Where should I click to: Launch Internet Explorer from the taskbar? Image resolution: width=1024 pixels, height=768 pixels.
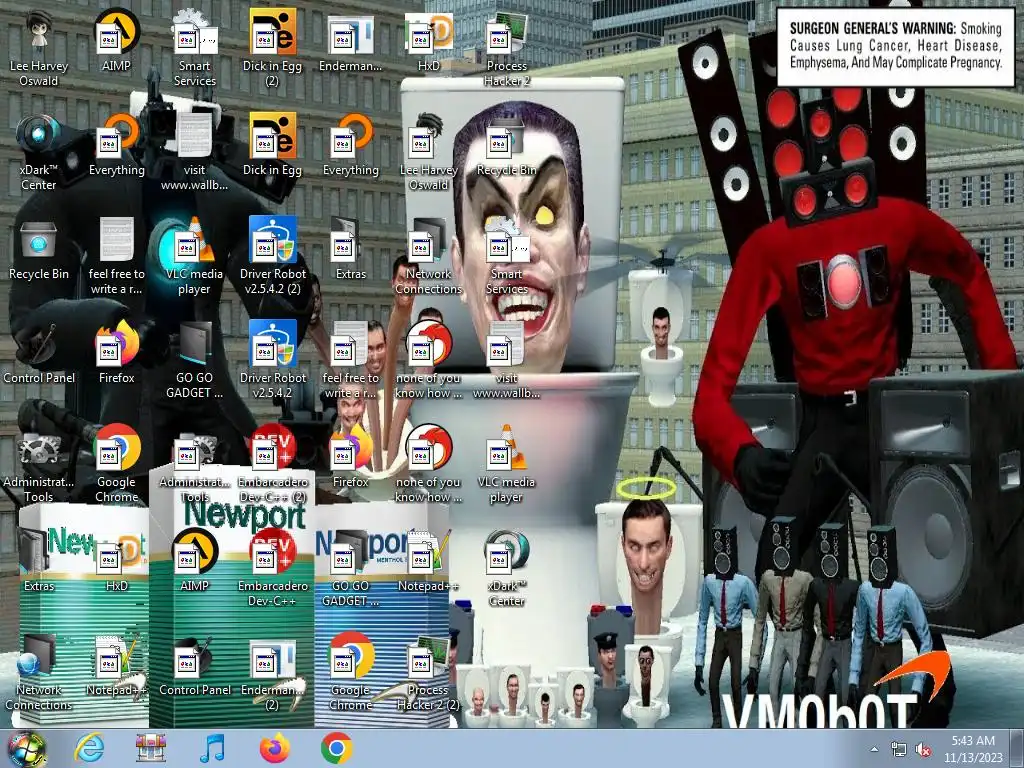[x=89, y=748]
